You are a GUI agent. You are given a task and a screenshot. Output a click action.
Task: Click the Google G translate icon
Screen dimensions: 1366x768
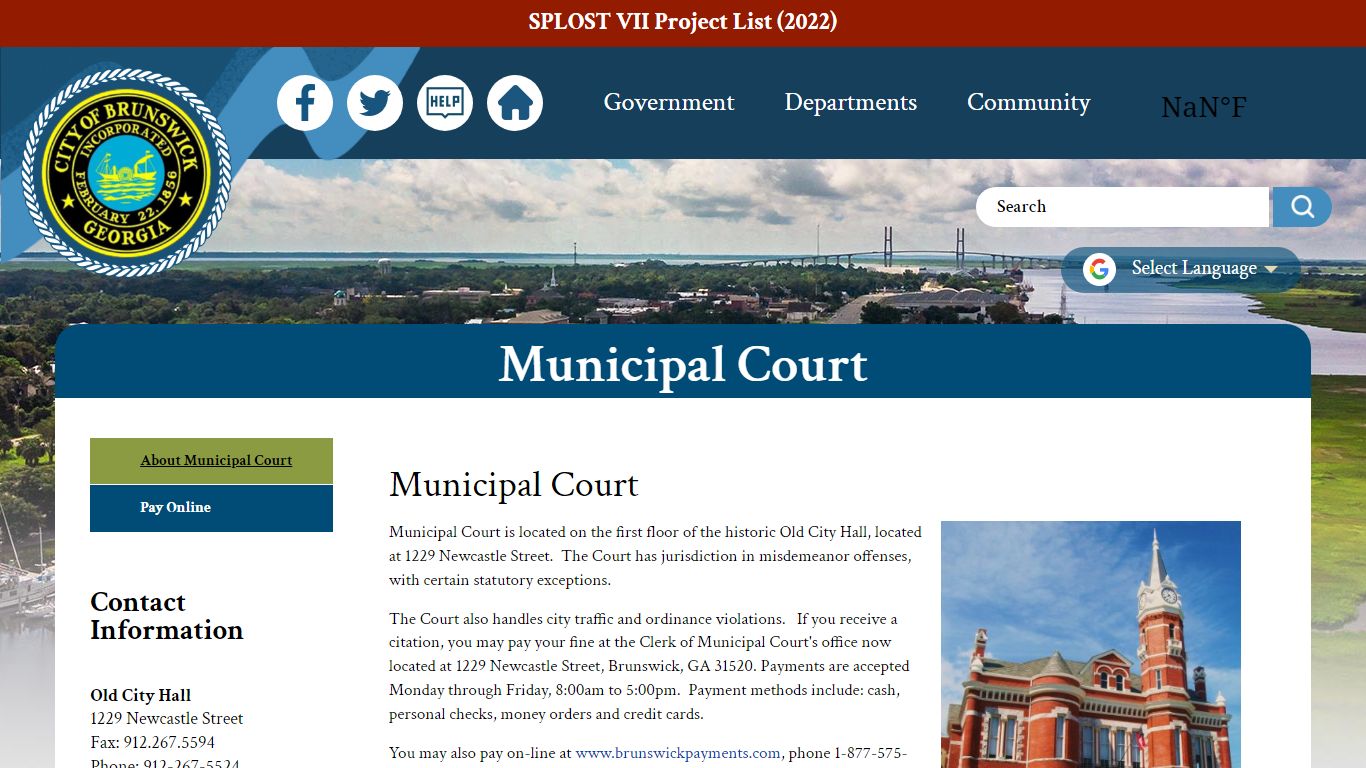tap(1099, 269)
